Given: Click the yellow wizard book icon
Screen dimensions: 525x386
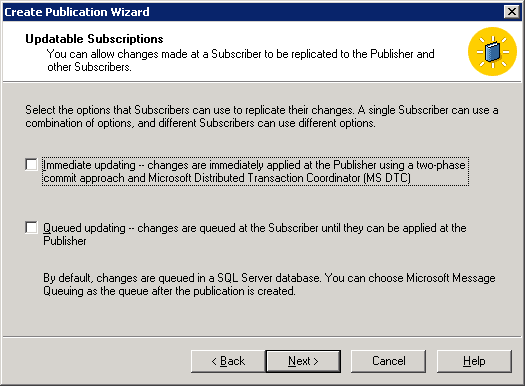Looking at the screenshot, I should 492,51.
